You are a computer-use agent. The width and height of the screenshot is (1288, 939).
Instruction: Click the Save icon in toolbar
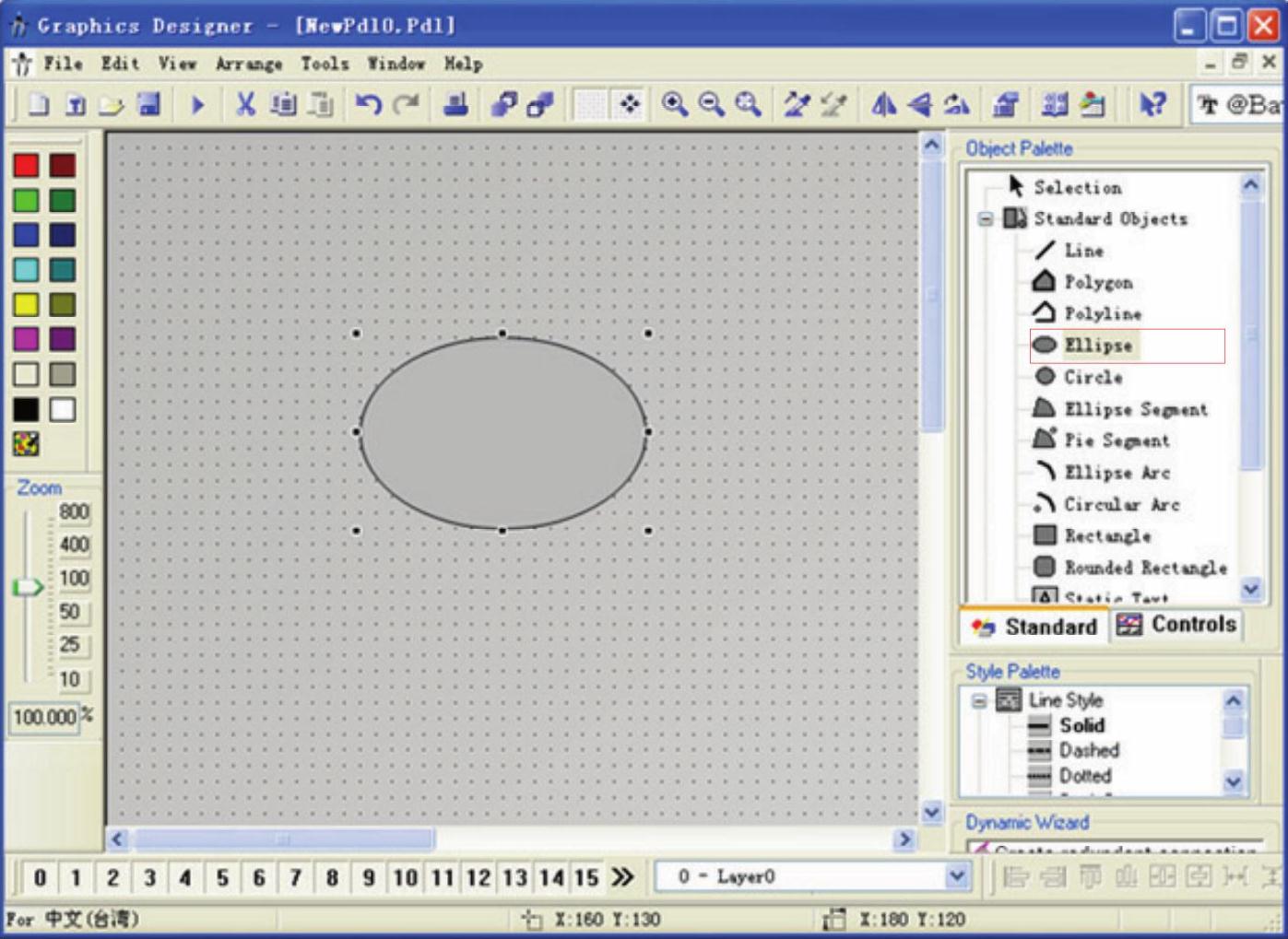pyautogui.click(x=148, y=105)
